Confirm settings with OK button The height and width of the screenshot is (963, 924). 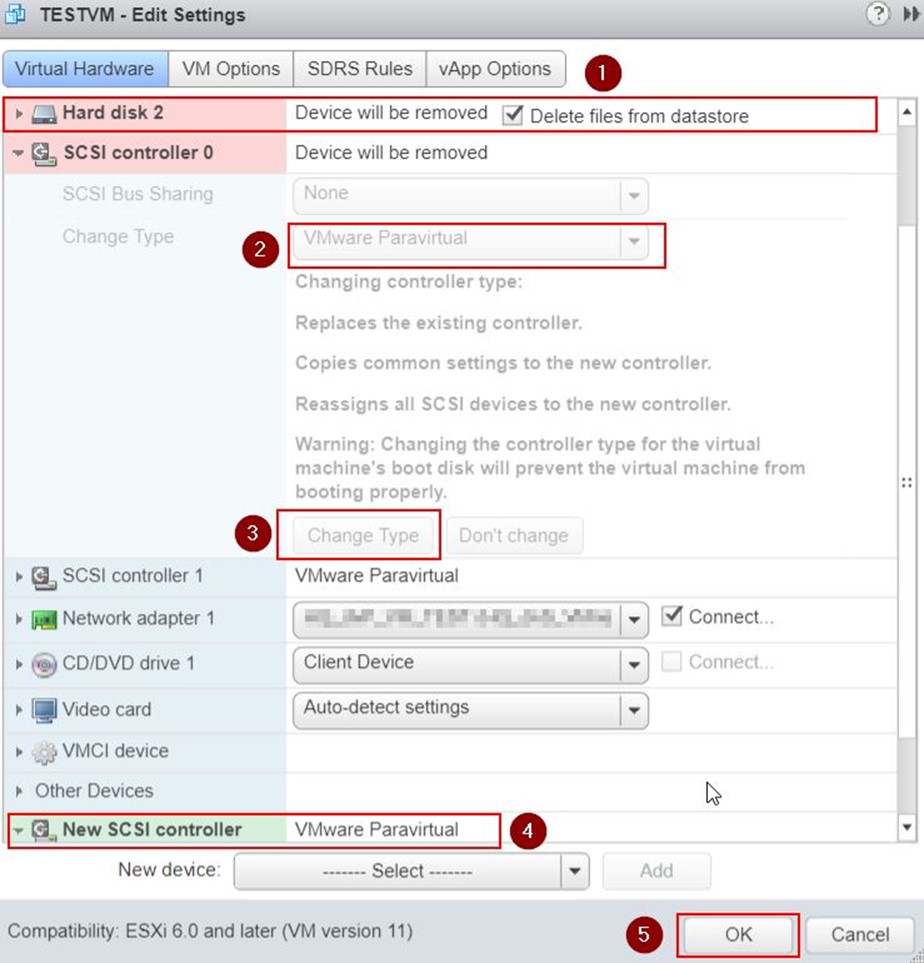738,935
